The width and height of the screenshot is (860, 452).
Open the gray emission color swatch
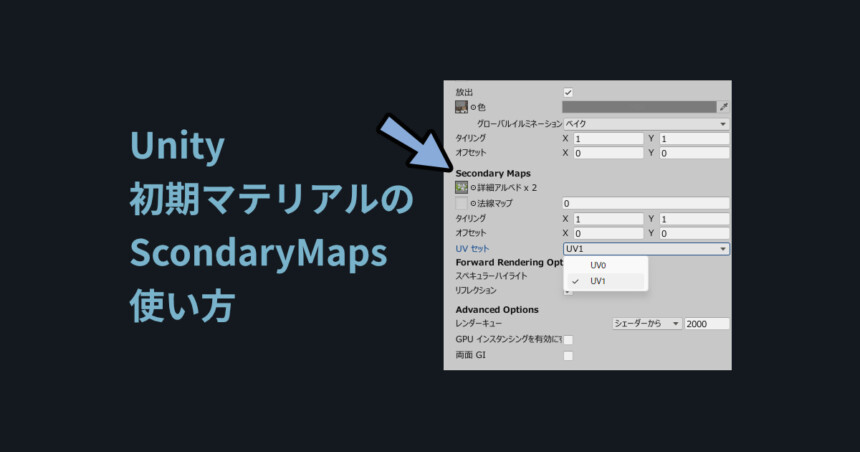(639, 107)
